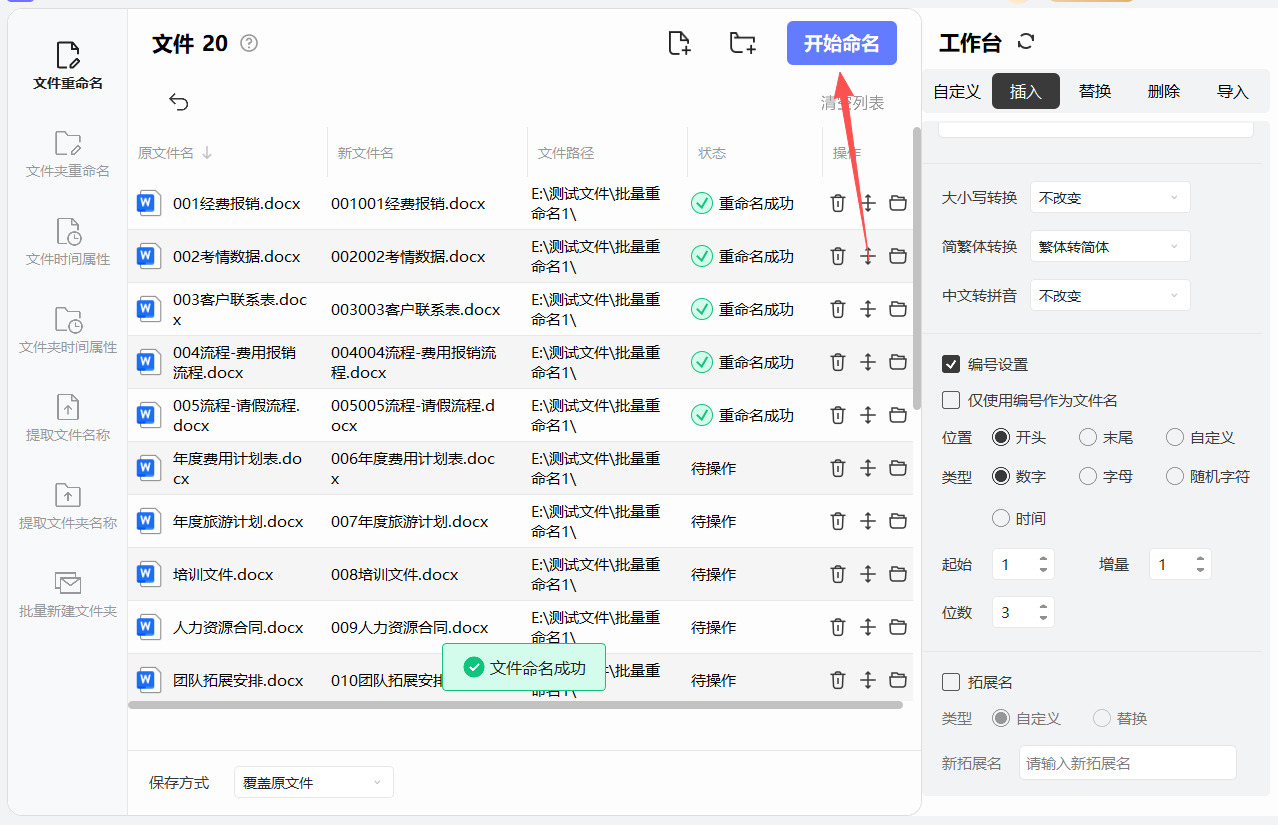Click the add file icon
1278x825 pixels.
(x=679, y=43)
